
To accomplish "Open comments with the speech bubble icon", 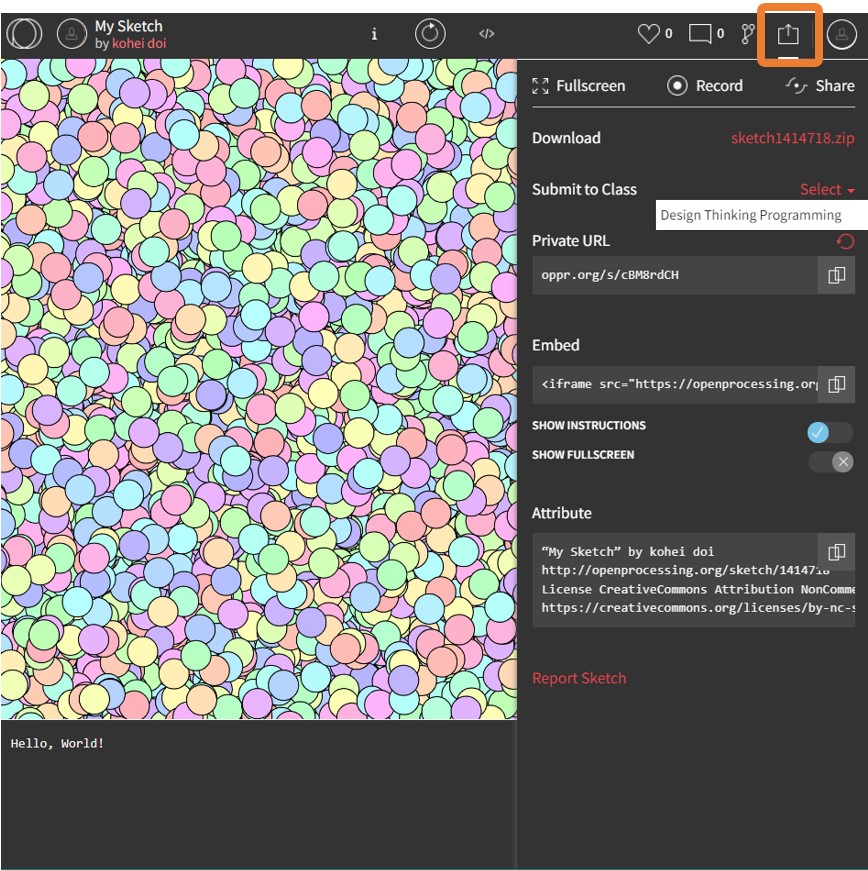I will pyautogui.click(x=700, y=34).
